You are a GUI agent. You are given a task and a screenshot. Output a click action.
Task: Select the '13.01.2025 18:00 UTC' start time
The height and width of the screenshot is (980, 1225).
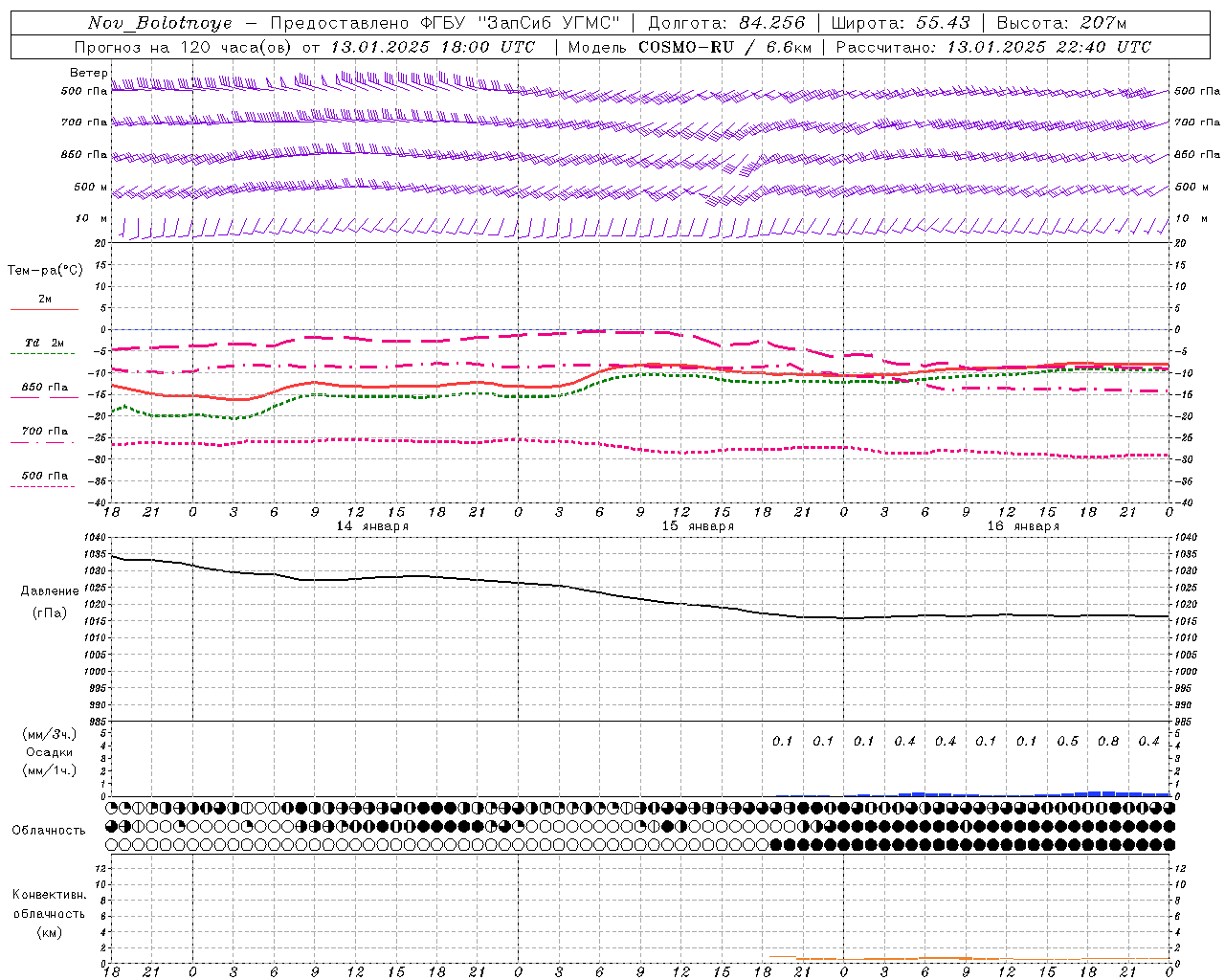433,47
